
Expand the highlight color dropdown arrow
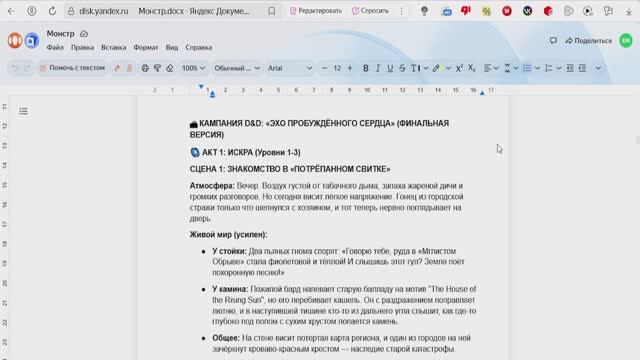[x=448, y=68]
